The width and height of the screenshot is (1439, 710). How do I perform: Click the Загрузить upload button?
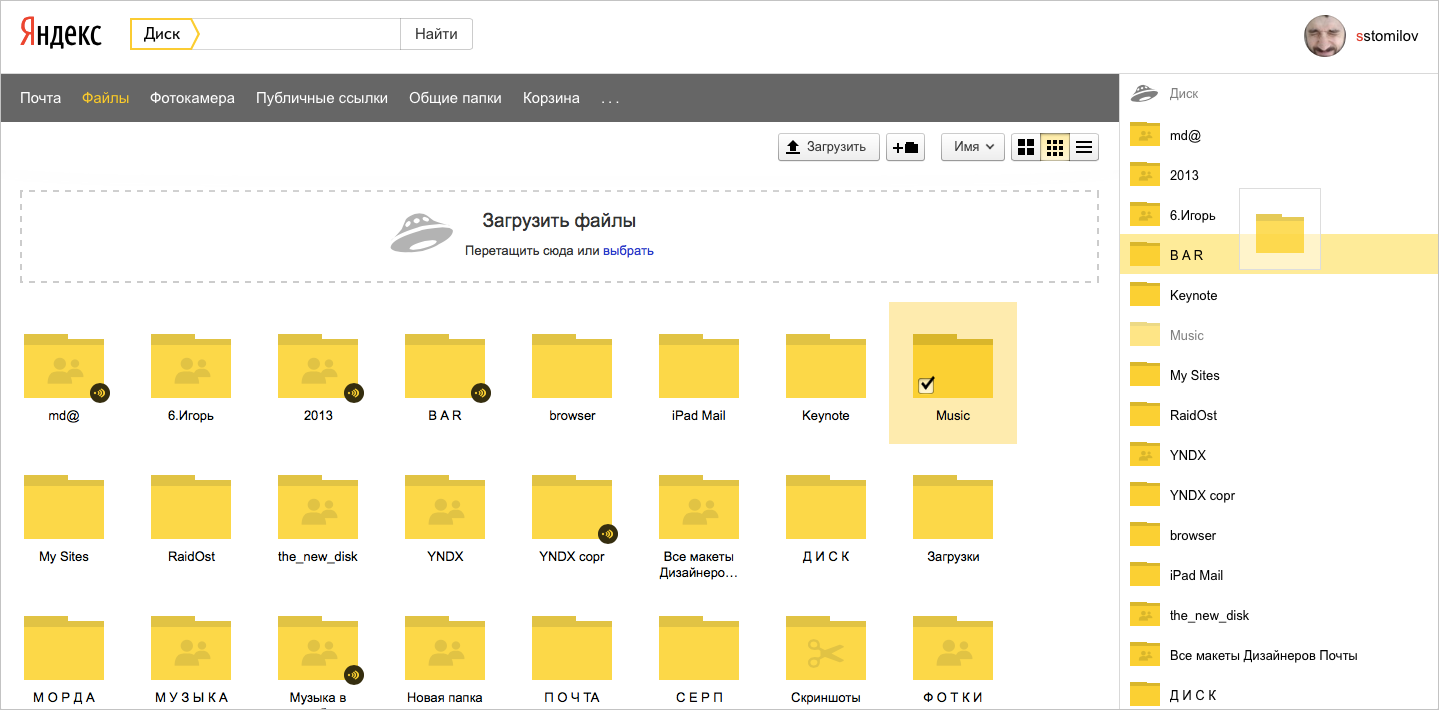click(828, 147)
